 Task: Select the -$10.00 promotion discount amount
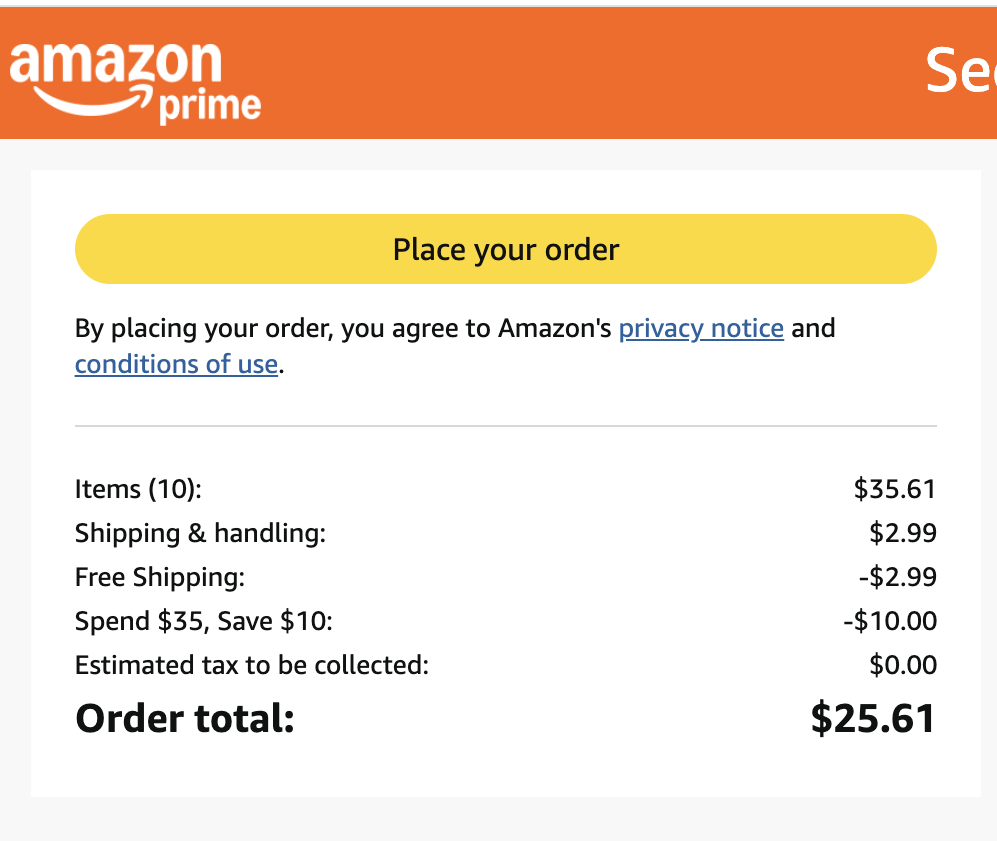click(x=890, y=621)
